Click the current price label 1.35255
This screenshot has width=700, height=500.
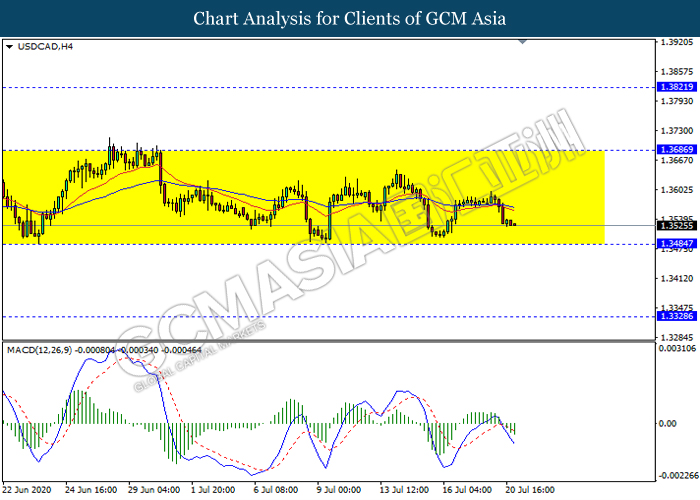(677, 225)
